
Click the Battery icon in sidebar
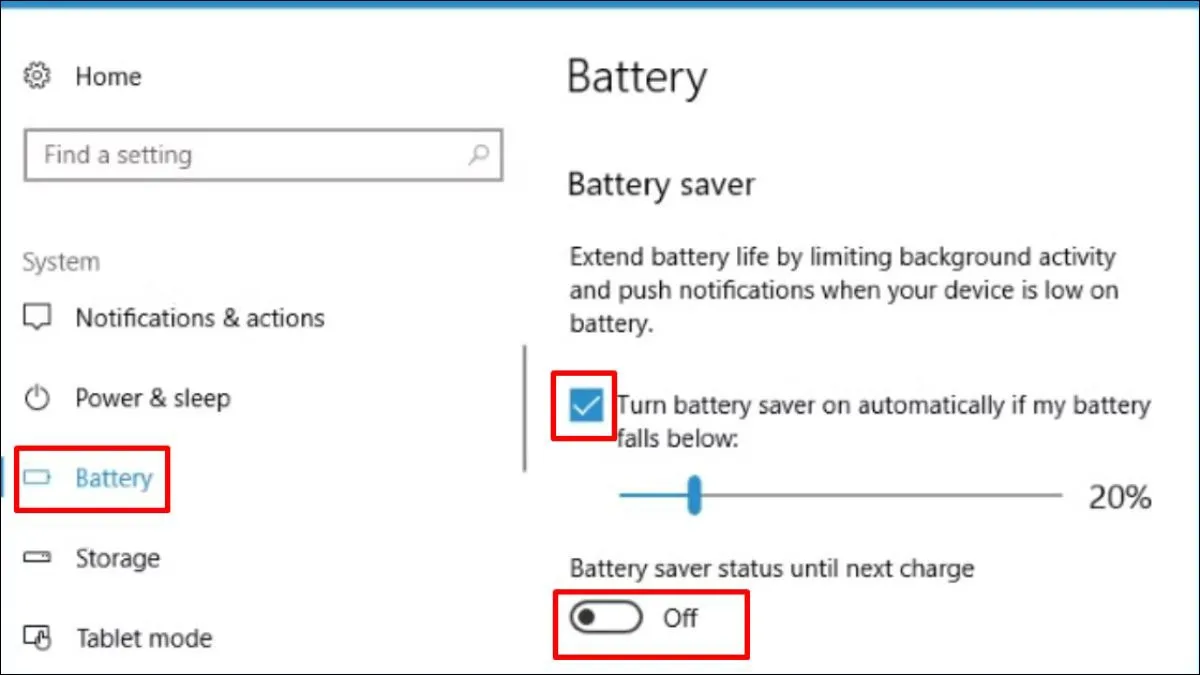37,478
